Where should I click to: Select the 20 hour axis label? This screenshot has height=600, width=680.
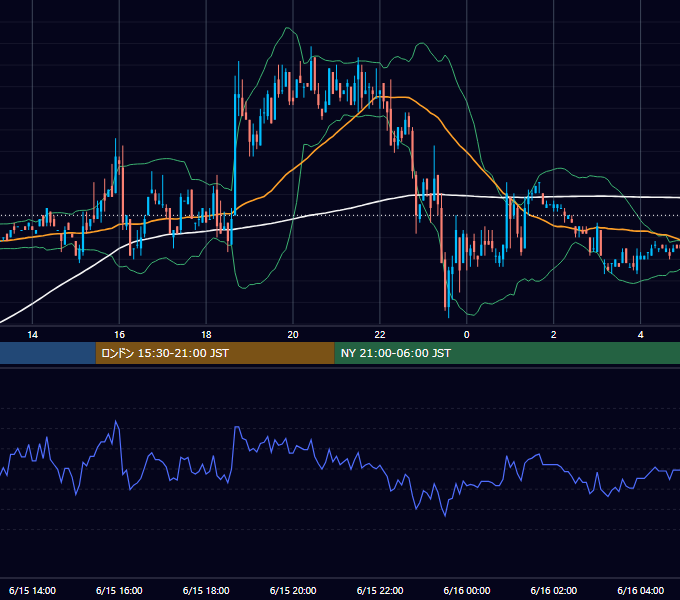293,335
